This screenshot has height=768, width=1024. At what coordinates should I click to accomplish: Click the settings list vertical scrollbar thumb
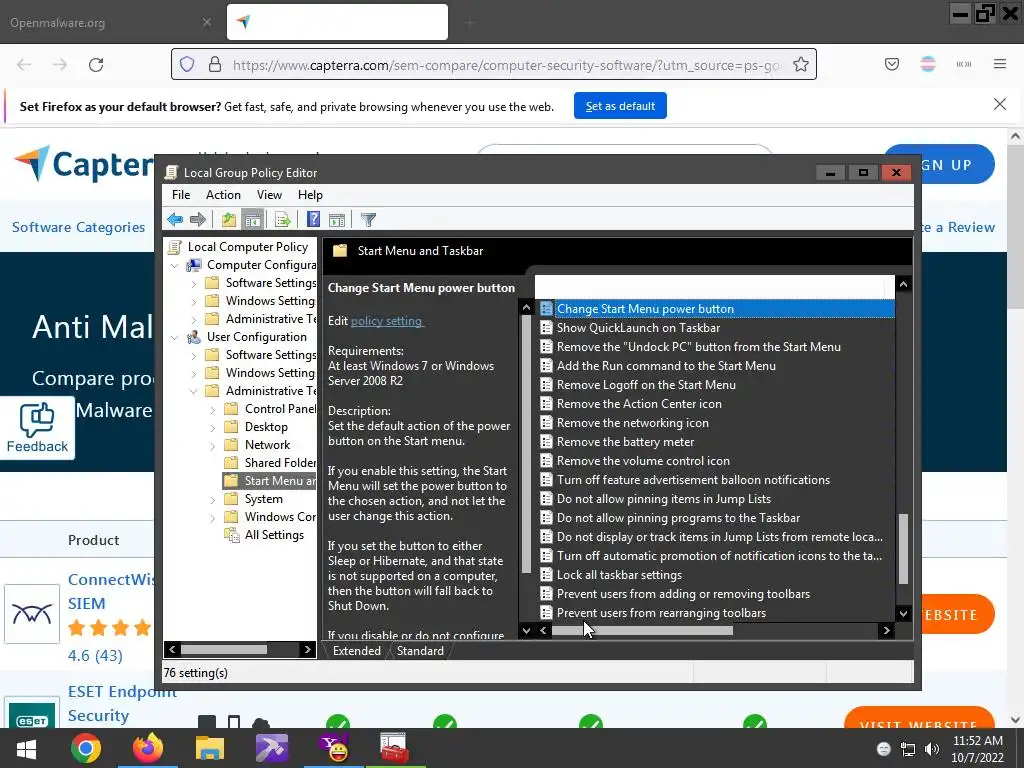[903, 549]
